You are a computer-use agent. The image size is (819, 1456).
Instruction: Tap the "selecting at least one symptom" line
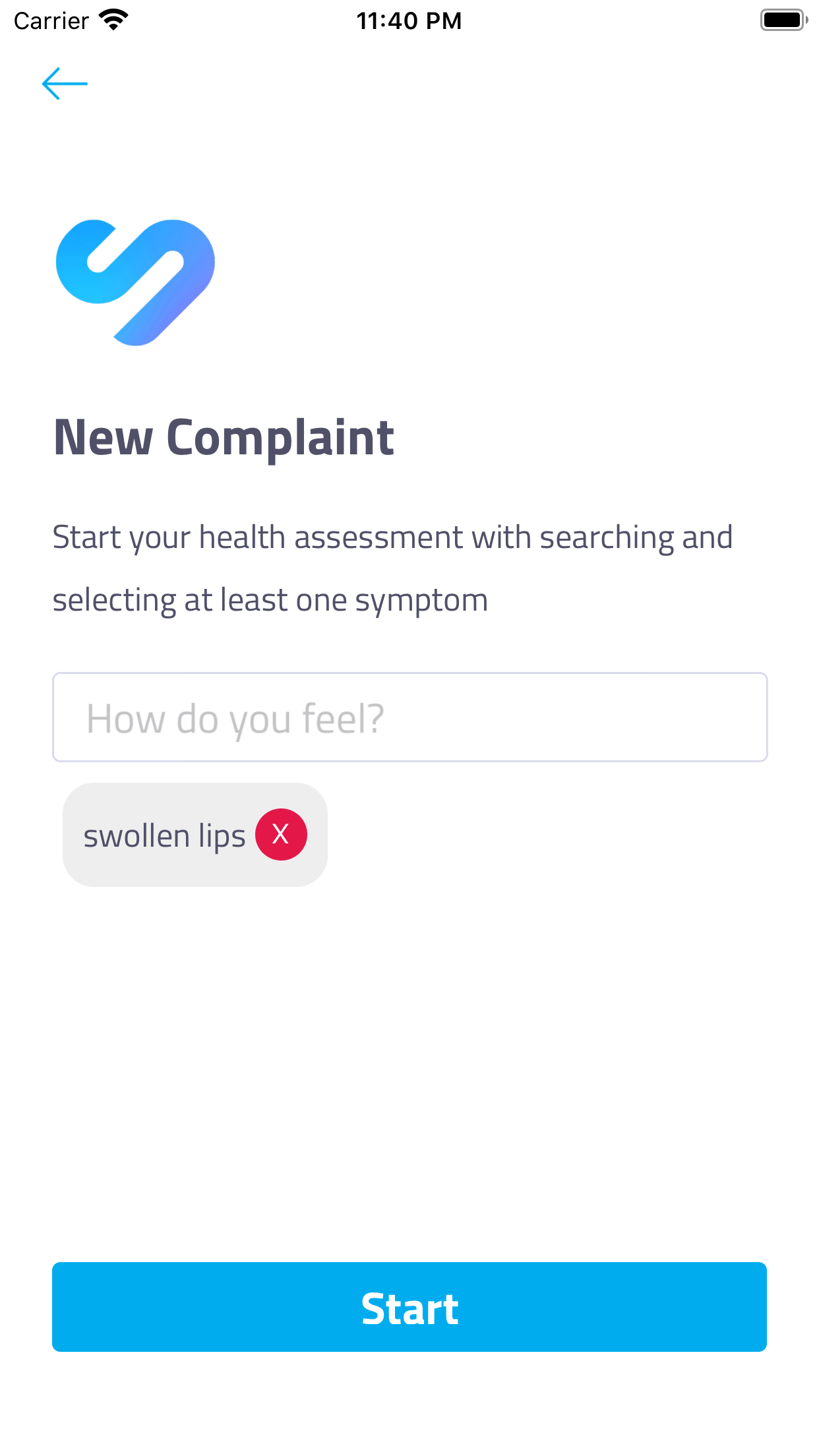(270, 601)
